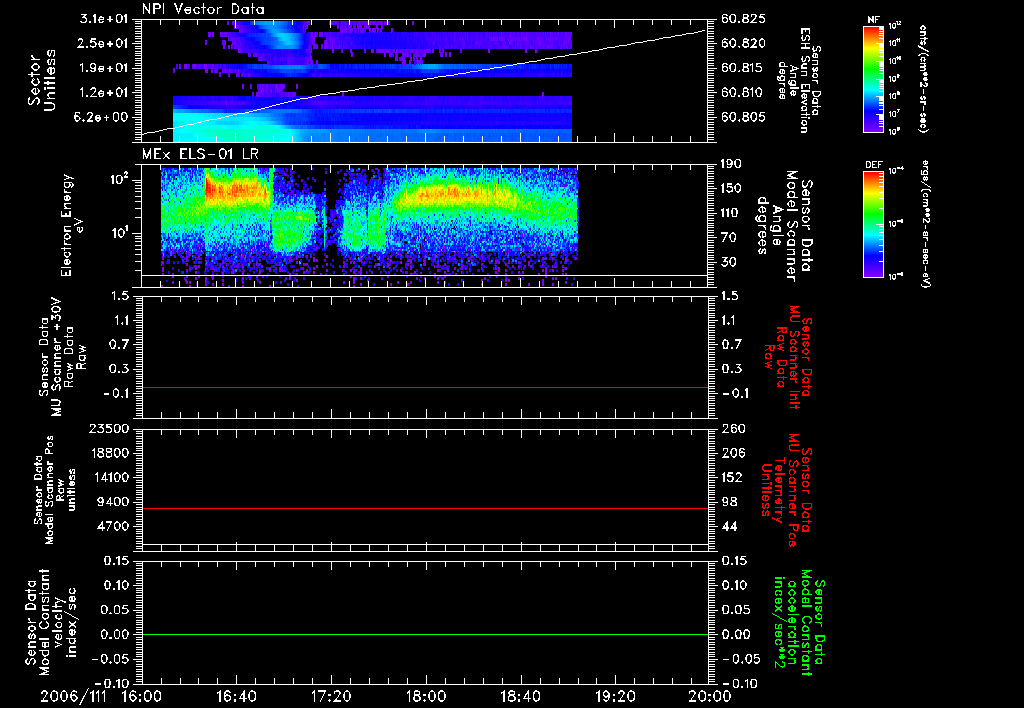Image resolution: width=1024 pixels, height=708 pixels.
Task: Select the "DEF" color bar heading
Action: point(874,165)
